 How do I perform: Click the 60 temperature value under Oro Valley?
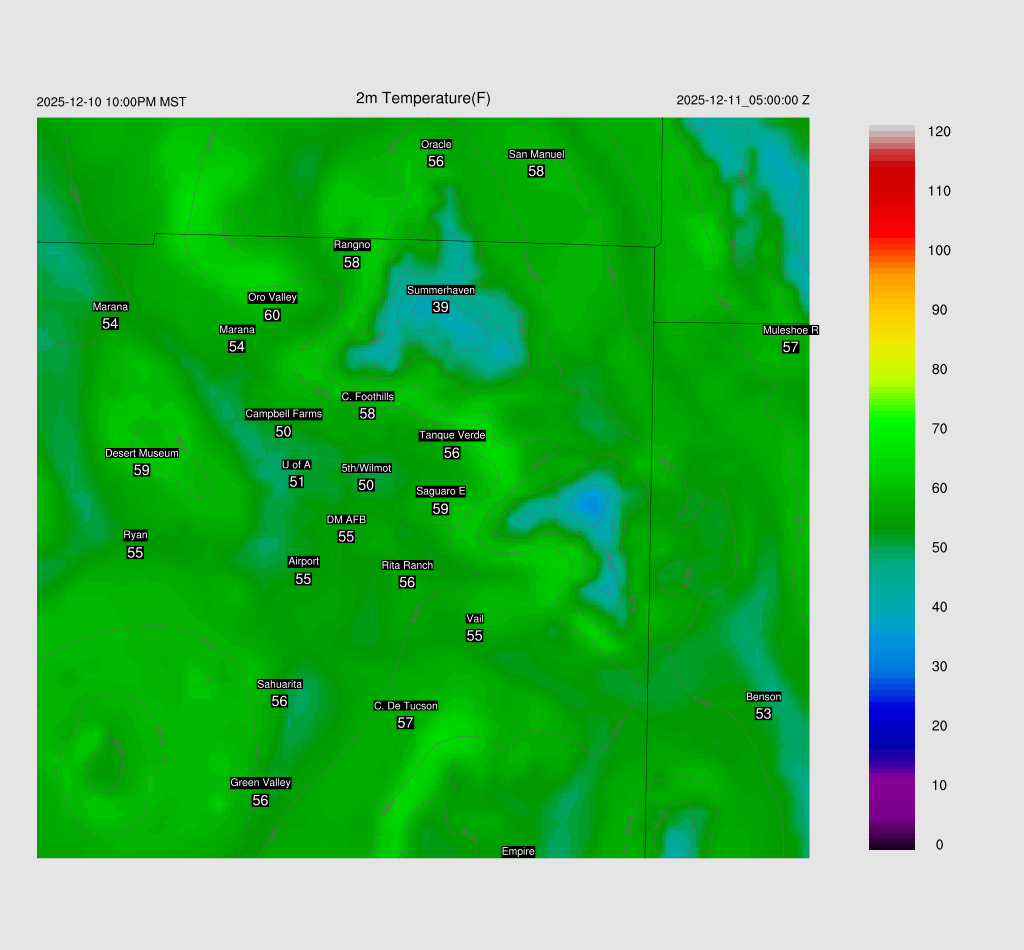[272, 315]
